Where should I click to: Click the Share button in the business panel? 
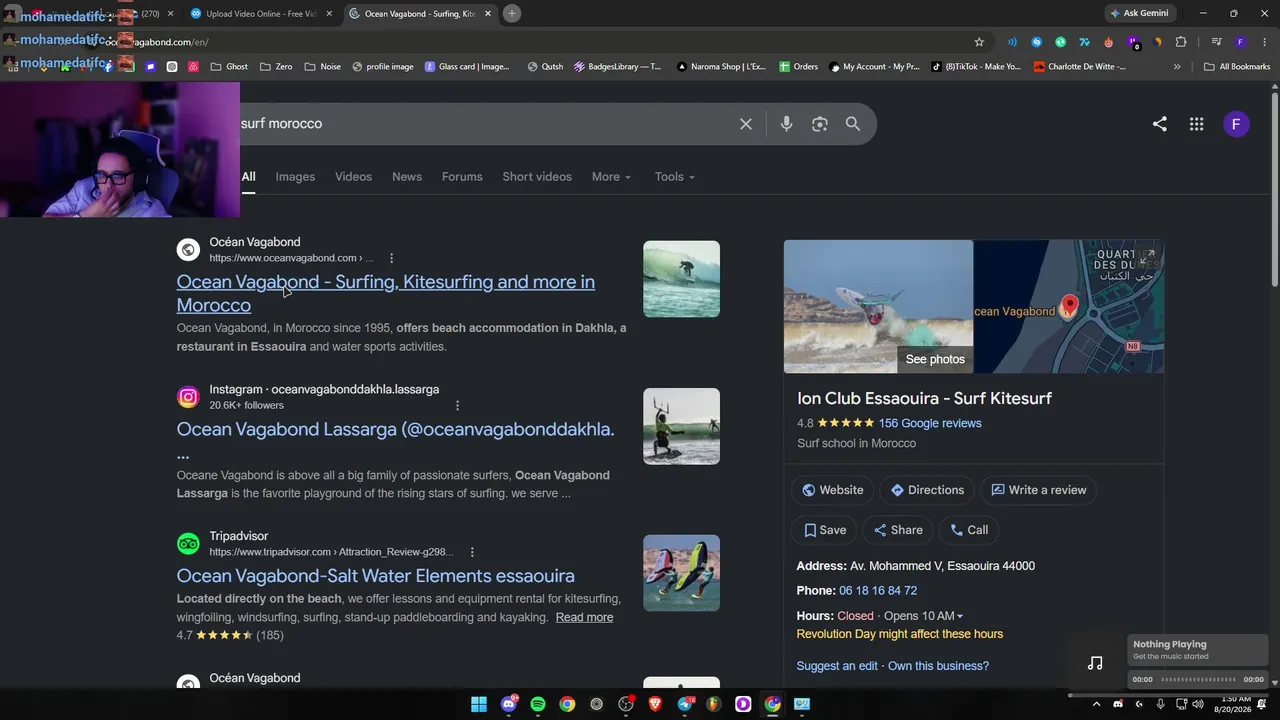pyautogui.click(x=898, y=530)
